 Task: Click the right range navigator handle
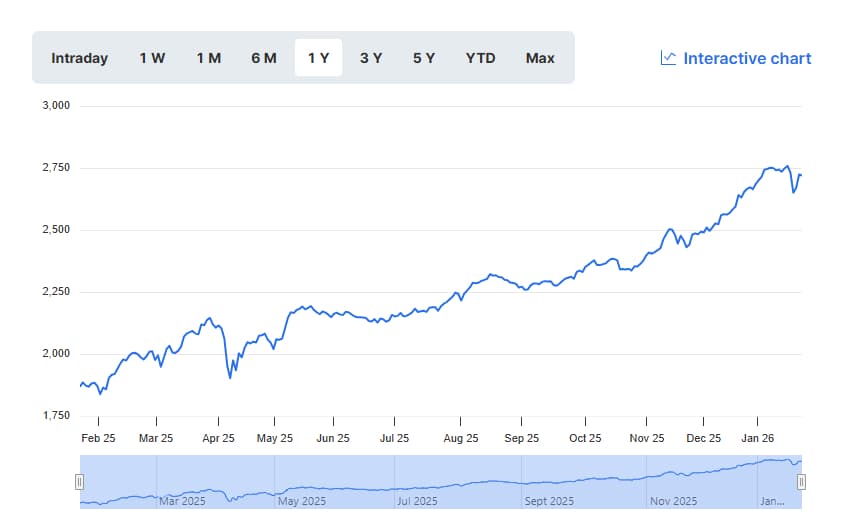(x=801, y=482)
